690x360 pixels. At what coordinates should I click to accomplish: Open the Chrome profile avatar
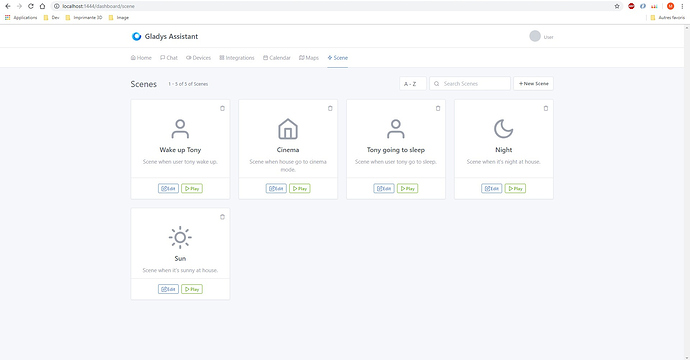670,6
